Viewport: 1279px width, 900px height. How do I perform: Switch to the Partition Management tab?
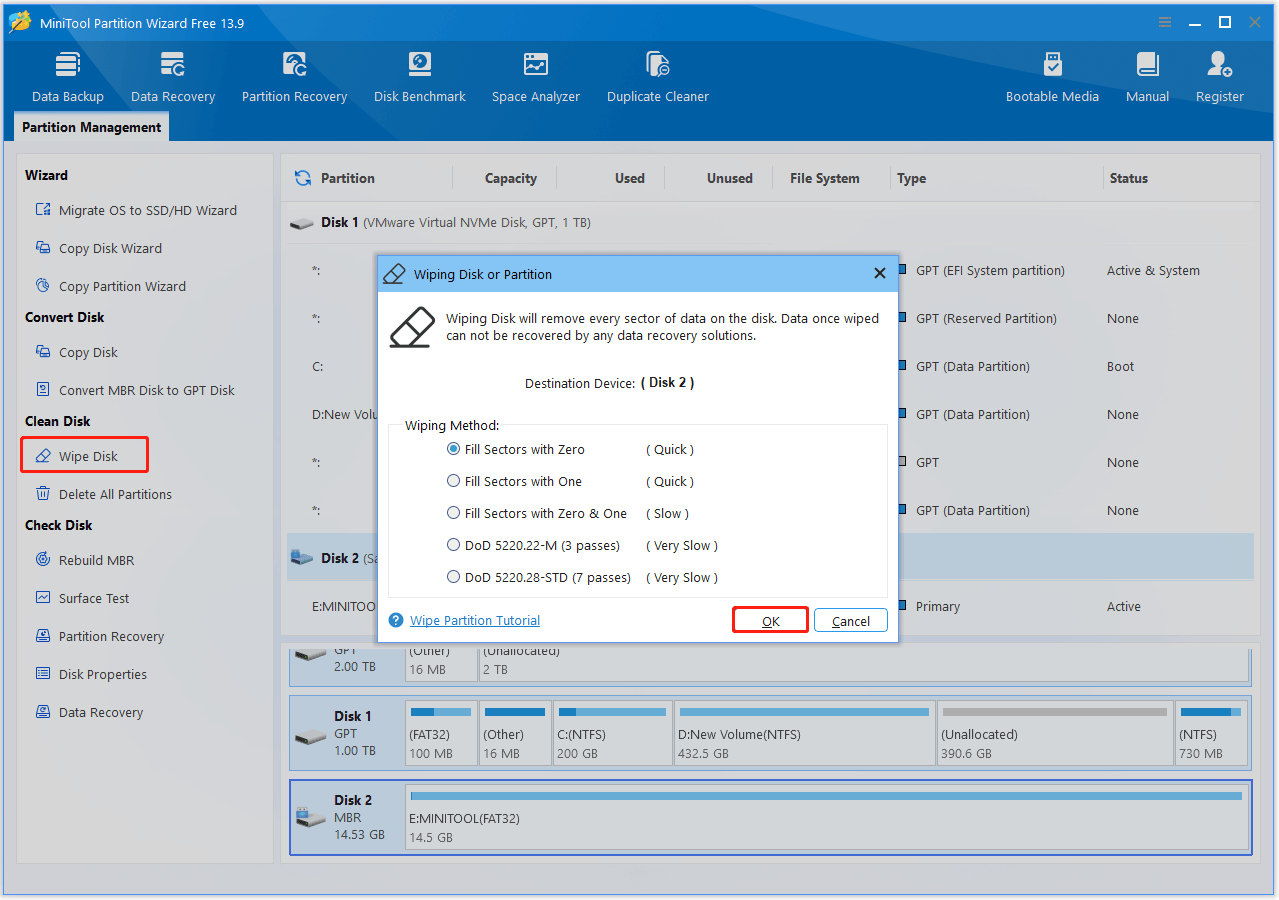[91, 127]
